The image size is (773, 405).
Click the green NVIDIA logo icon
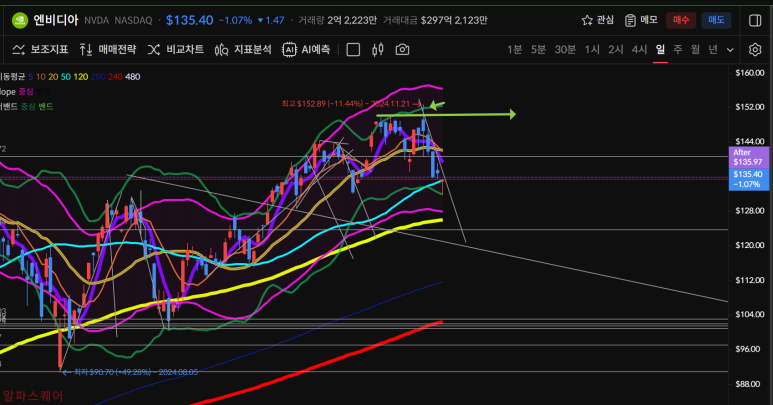pos(20,20)
